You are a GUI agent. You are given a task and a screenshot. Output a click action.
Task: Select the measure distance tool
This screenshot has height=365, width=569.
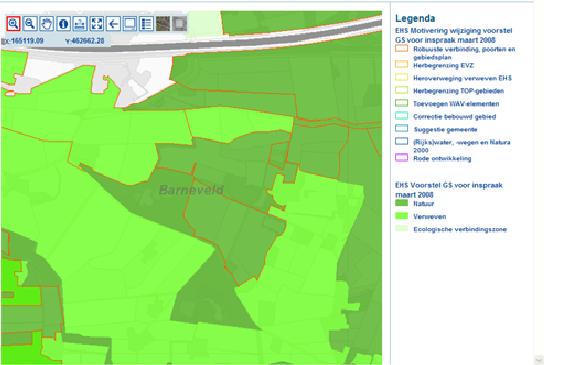[80, 24]
